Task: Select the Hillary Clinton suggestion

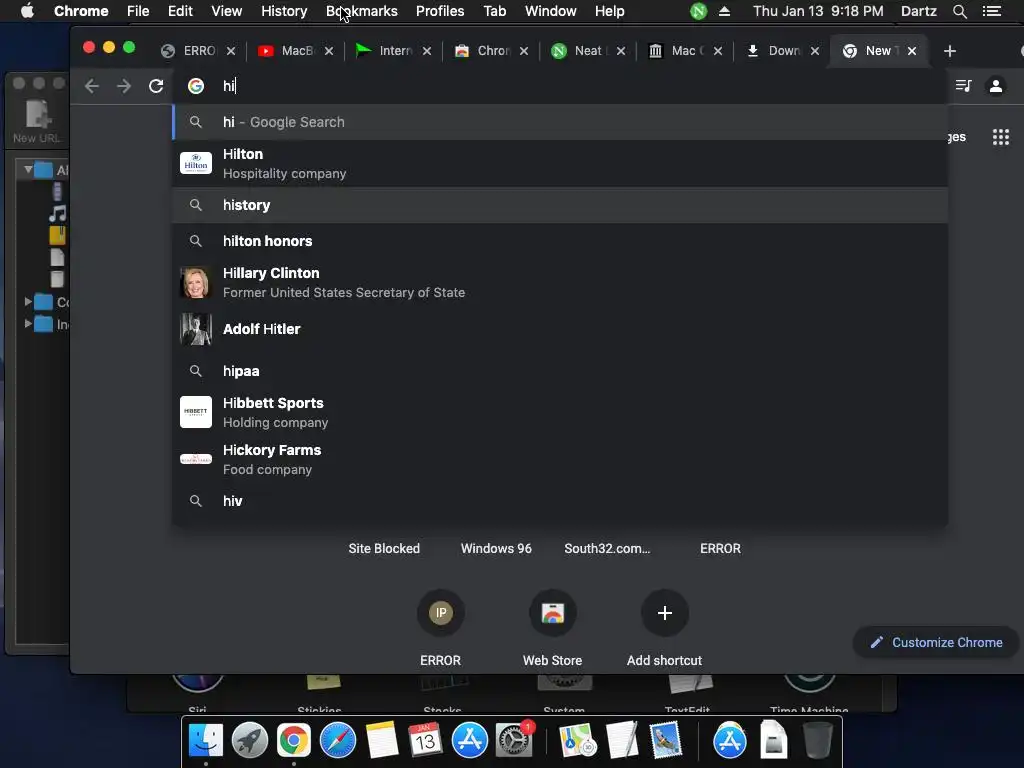Action: click(x=560, y=282)
